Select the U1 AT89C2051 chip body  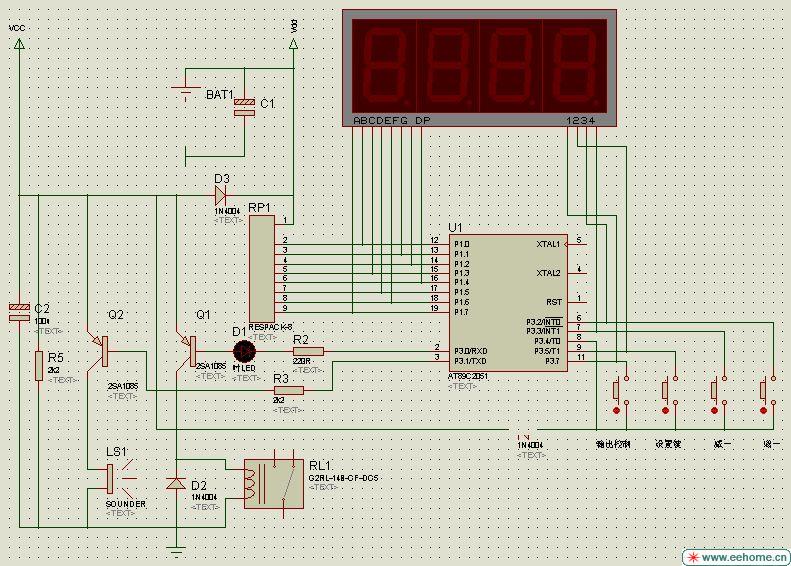[x=508, y=303]
